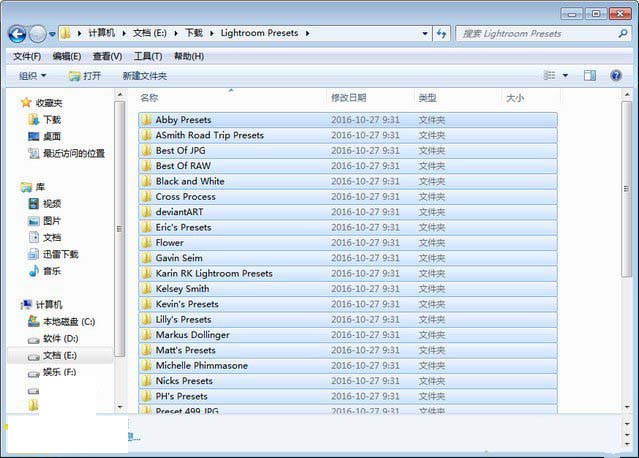Click the Gavin Seim folder icon
The height and width of the screenshot is (458, 639).
click(x=146, y=258)
